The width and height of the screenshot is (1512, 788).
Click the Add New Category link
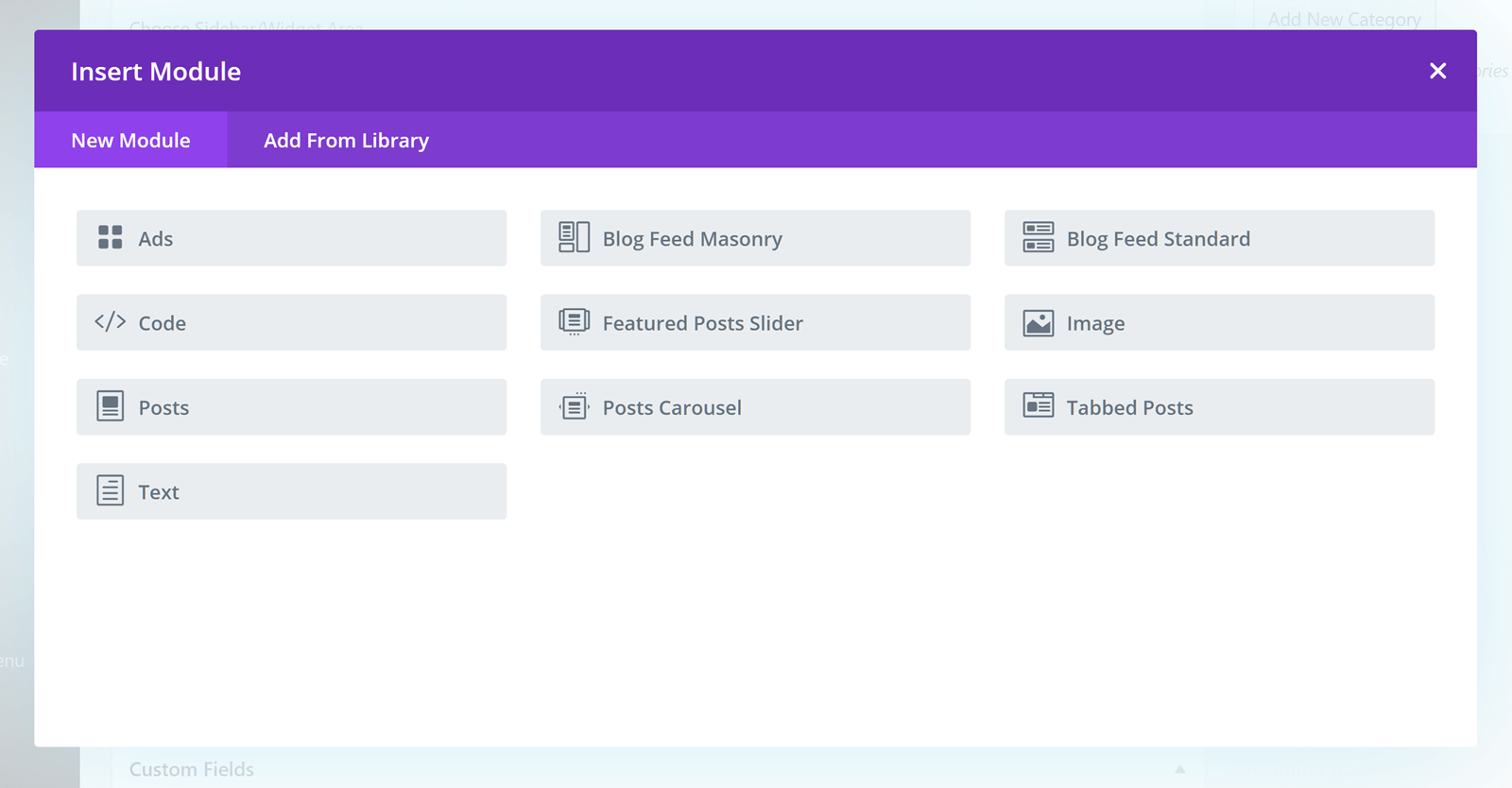point(1344,19)
